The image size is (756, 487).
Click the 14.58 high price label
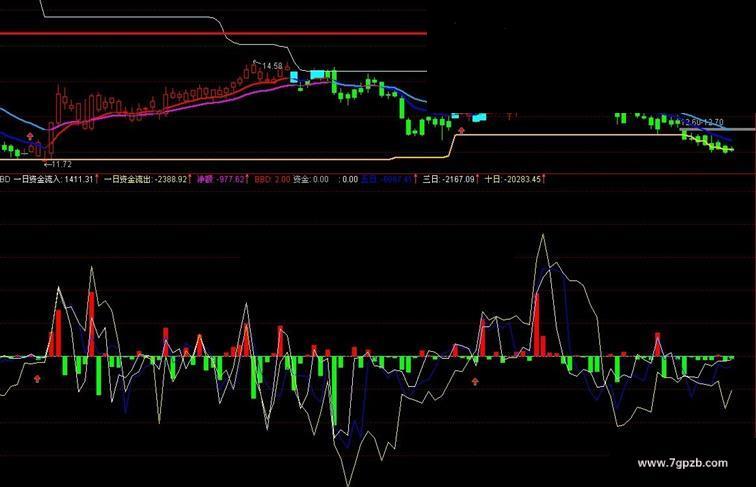click(x=272, y=66)
